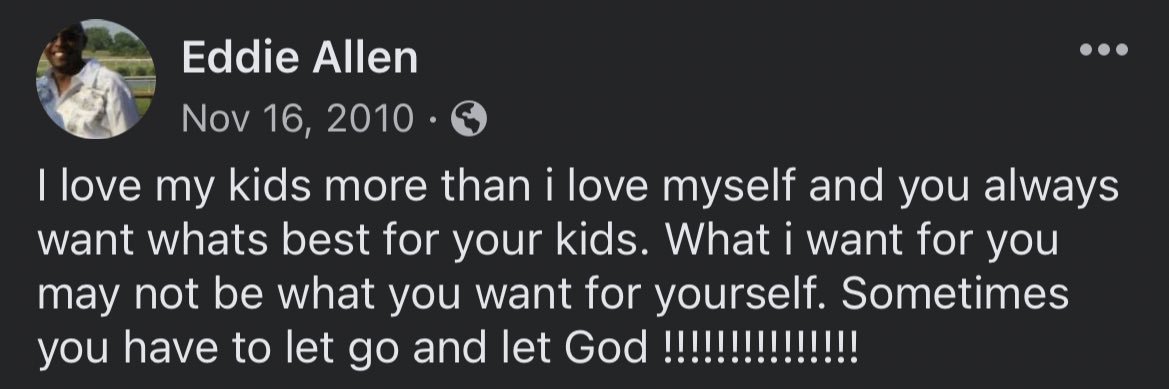Click the last line "you have to let go"
Viewport: 1169px width, 389px height.
pyautogui.click(x=447, y=347)
